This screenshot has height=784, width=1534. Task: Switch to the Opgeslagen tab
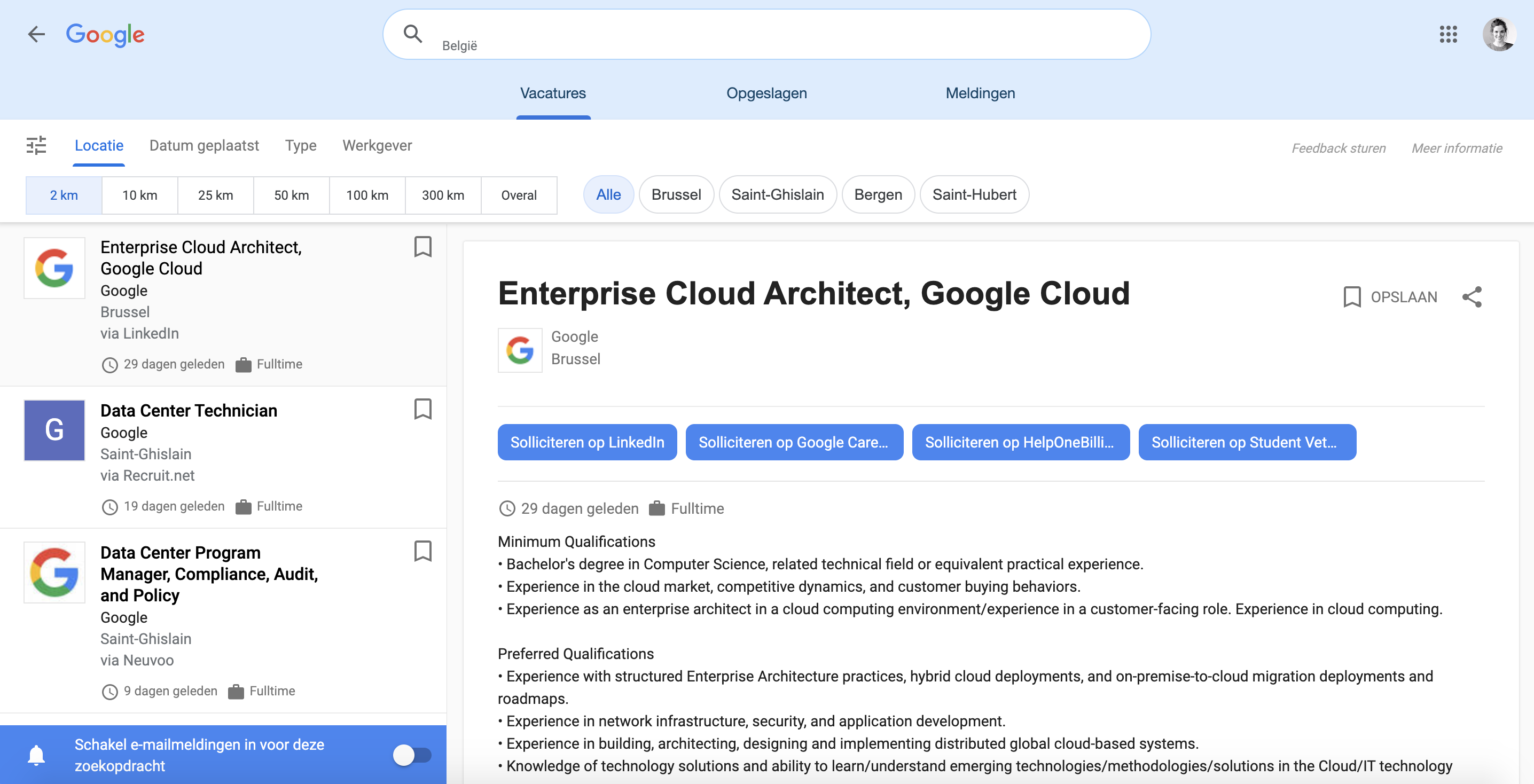tap(766, 93)
